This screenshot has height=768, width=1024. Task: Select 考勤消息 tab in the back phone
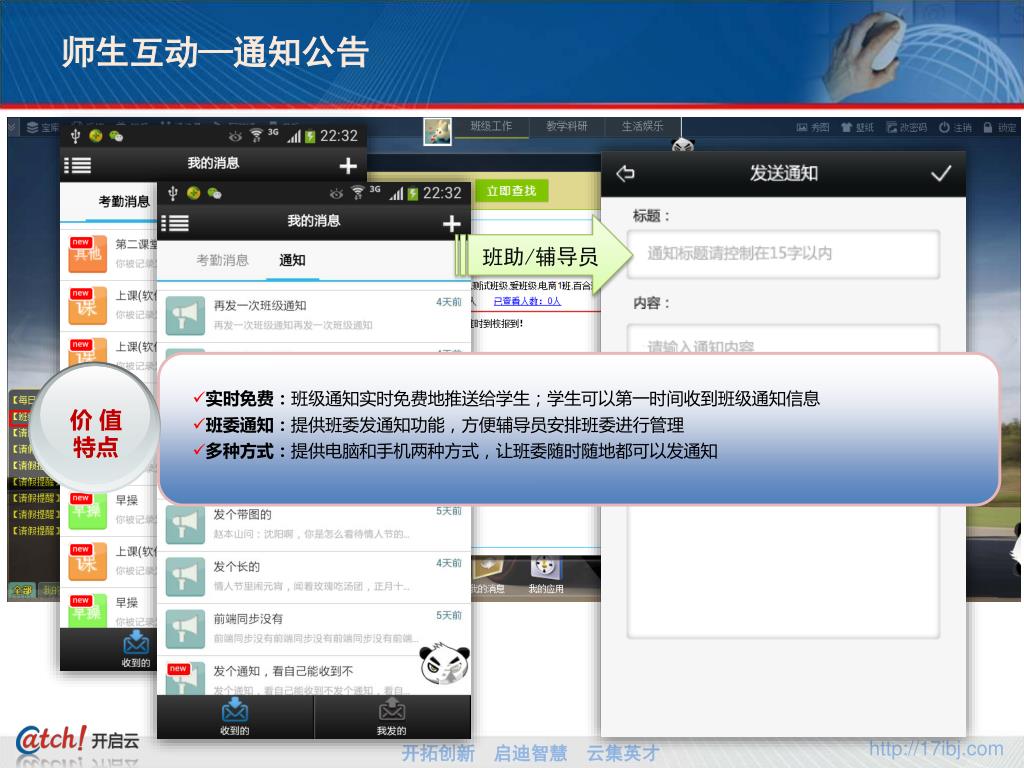click(x=124, y=201)
